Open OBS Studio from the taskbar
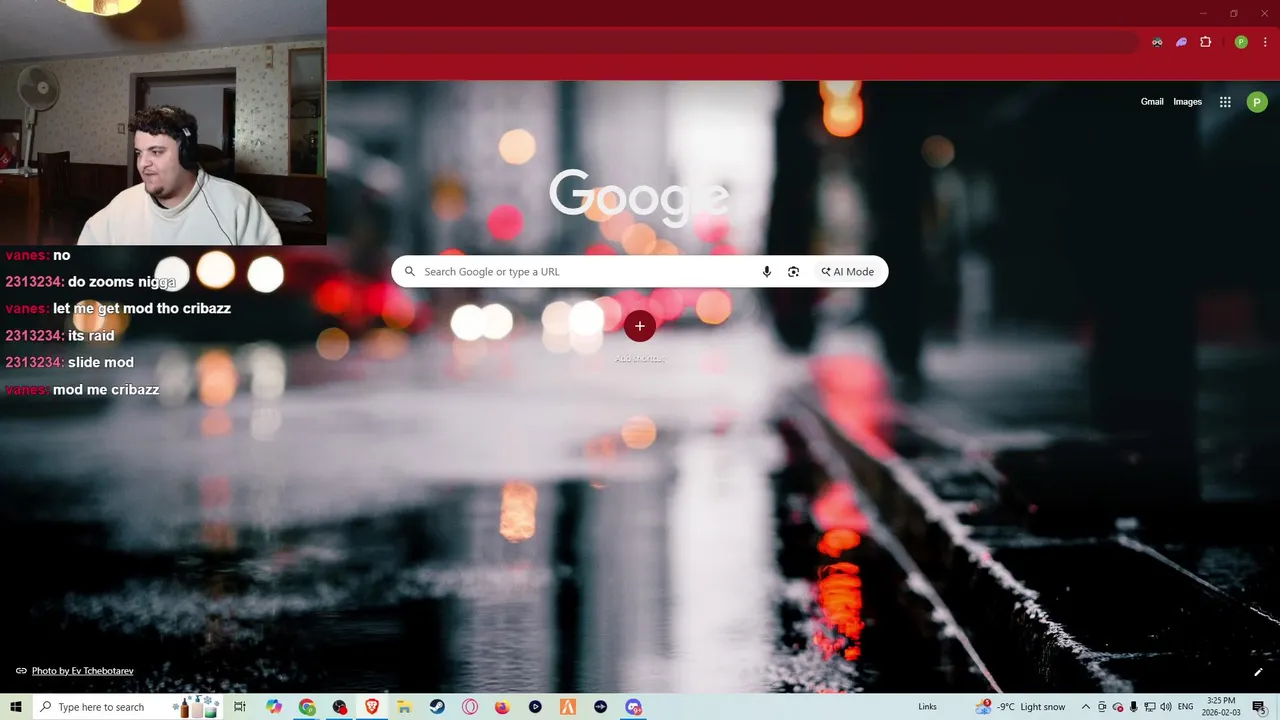The height and width of the screenshot is (720, 1280). click(x=340, y=707)
